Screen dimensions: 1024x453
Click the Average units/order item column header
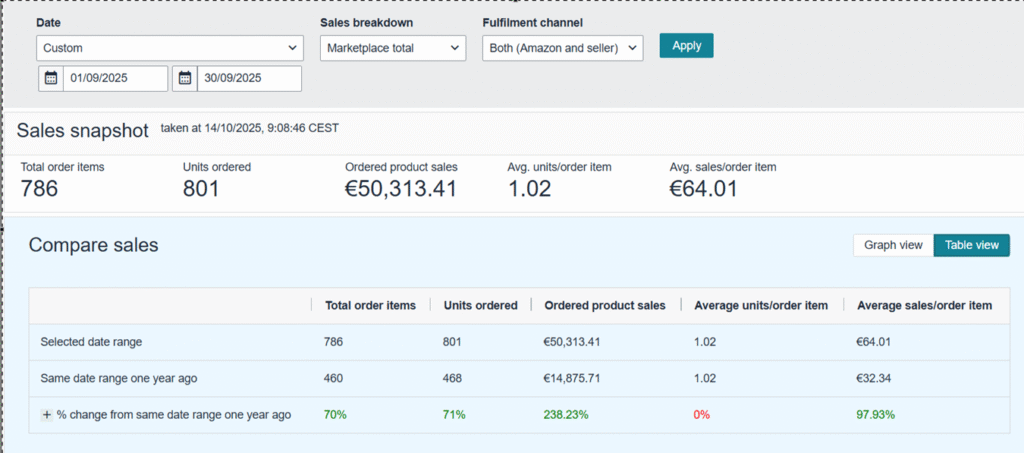(760, 306)
